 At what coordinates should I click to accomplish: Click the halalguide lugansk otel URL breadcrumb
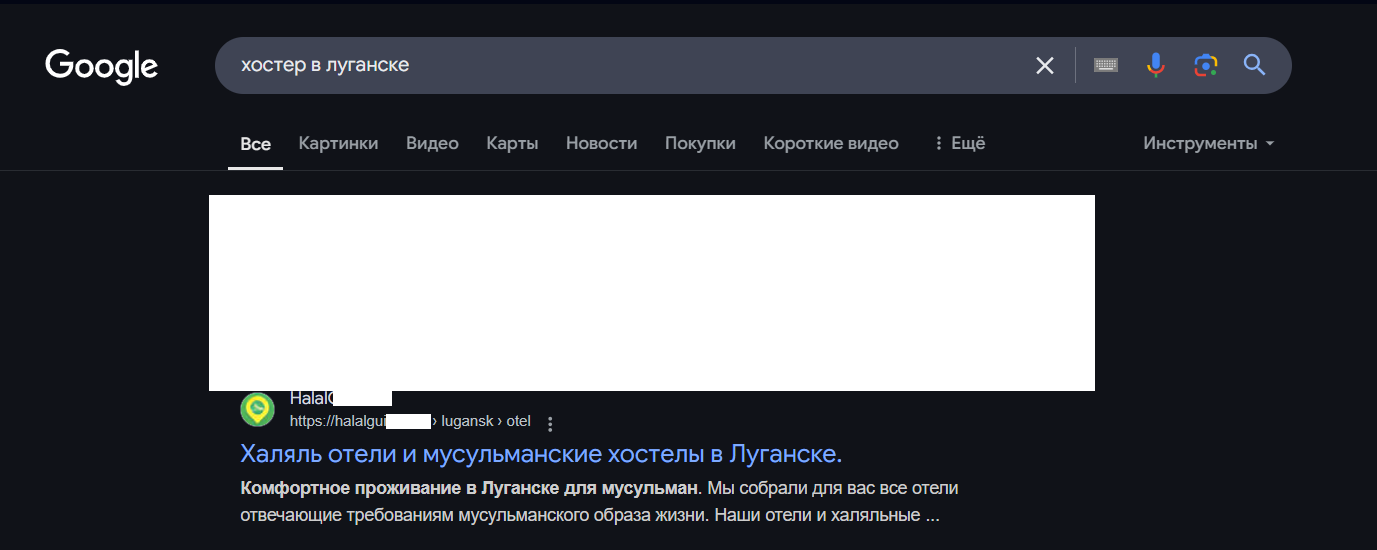click(x=410, y=421)
